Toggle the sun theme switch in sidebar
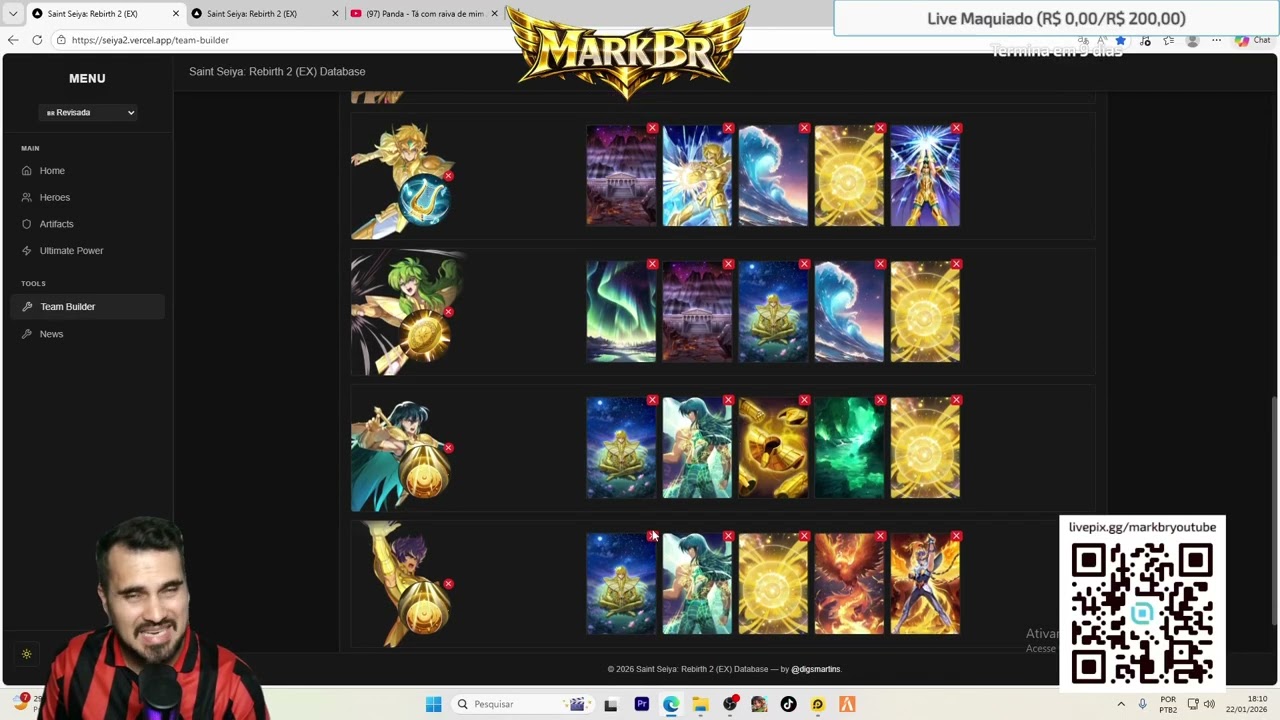 click(x=27, y=654)
